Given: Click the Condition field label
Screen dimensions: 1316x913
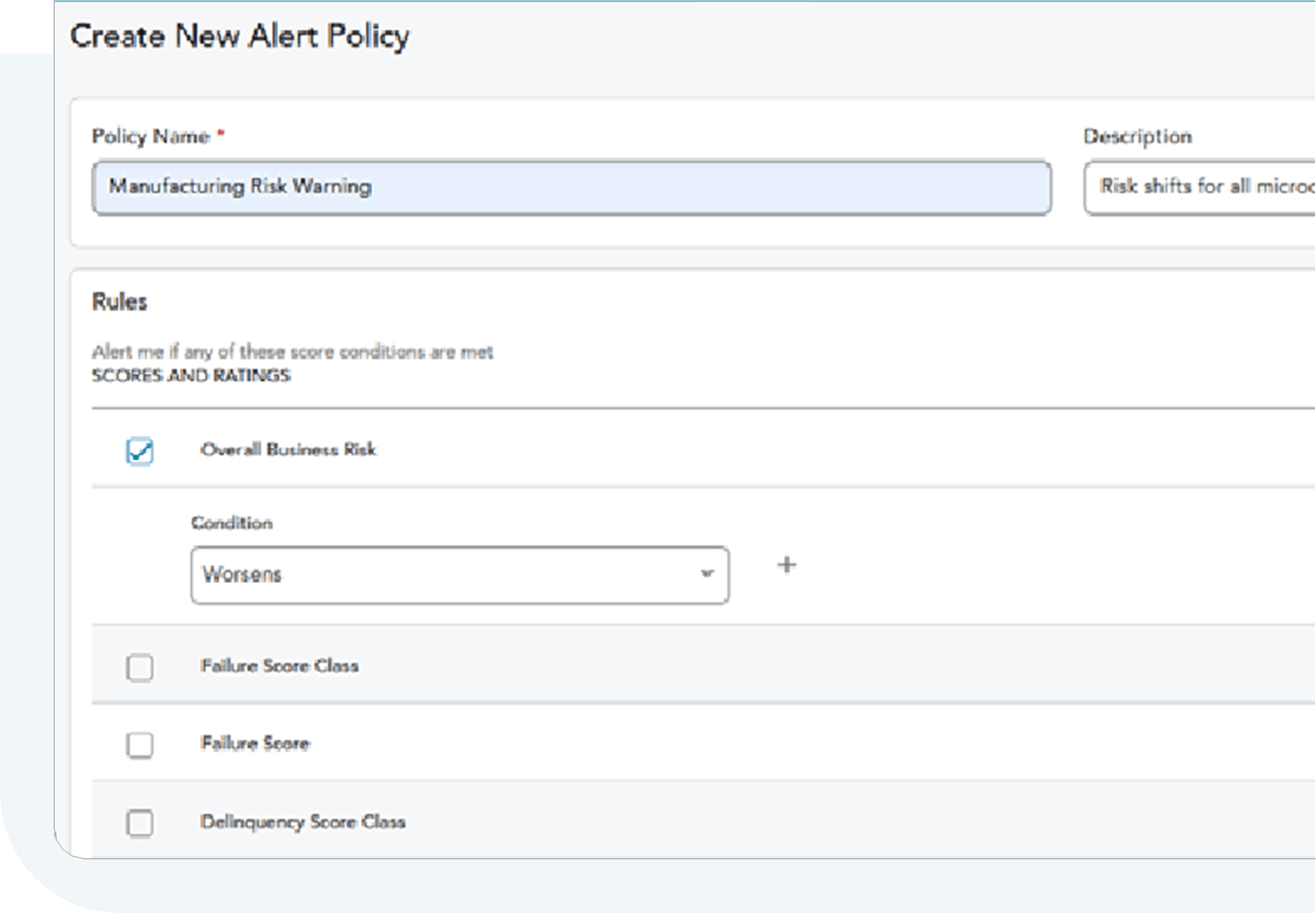Looking at the screenshot, I should (x=231, y=522).
